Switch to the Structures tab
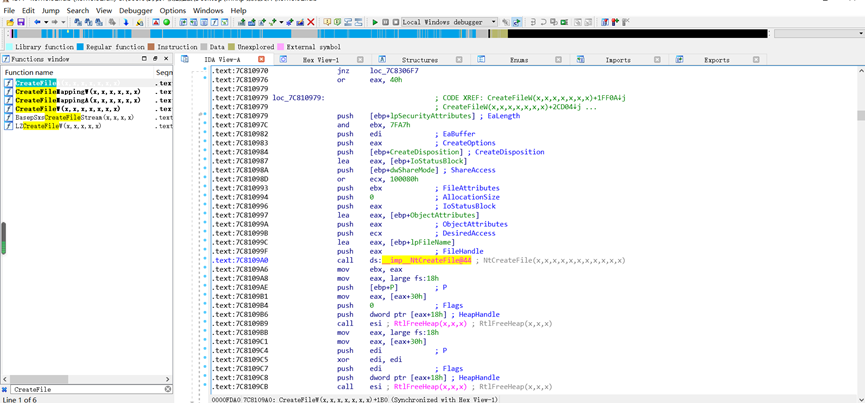Viewport: 865px width, 403px height. tap(419, 60)
